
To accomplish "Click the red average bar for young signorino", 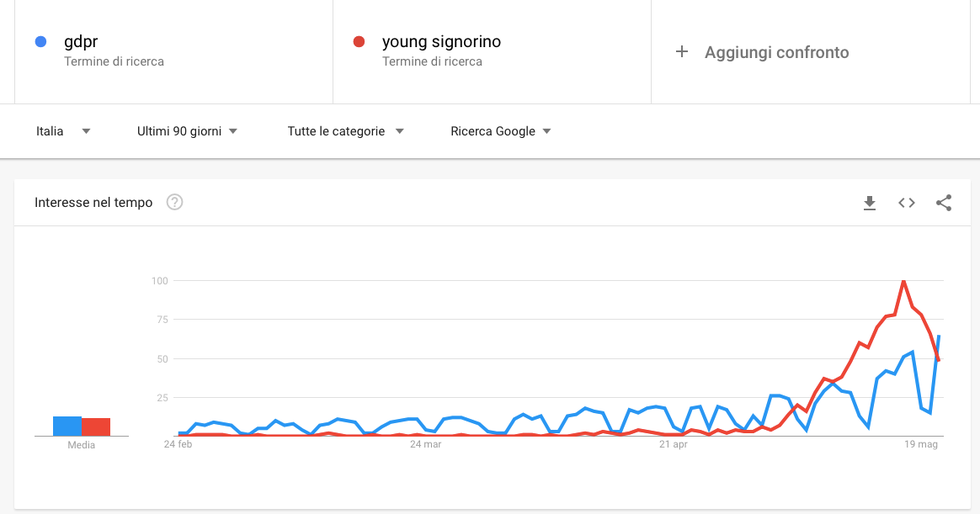I will 96,427.
